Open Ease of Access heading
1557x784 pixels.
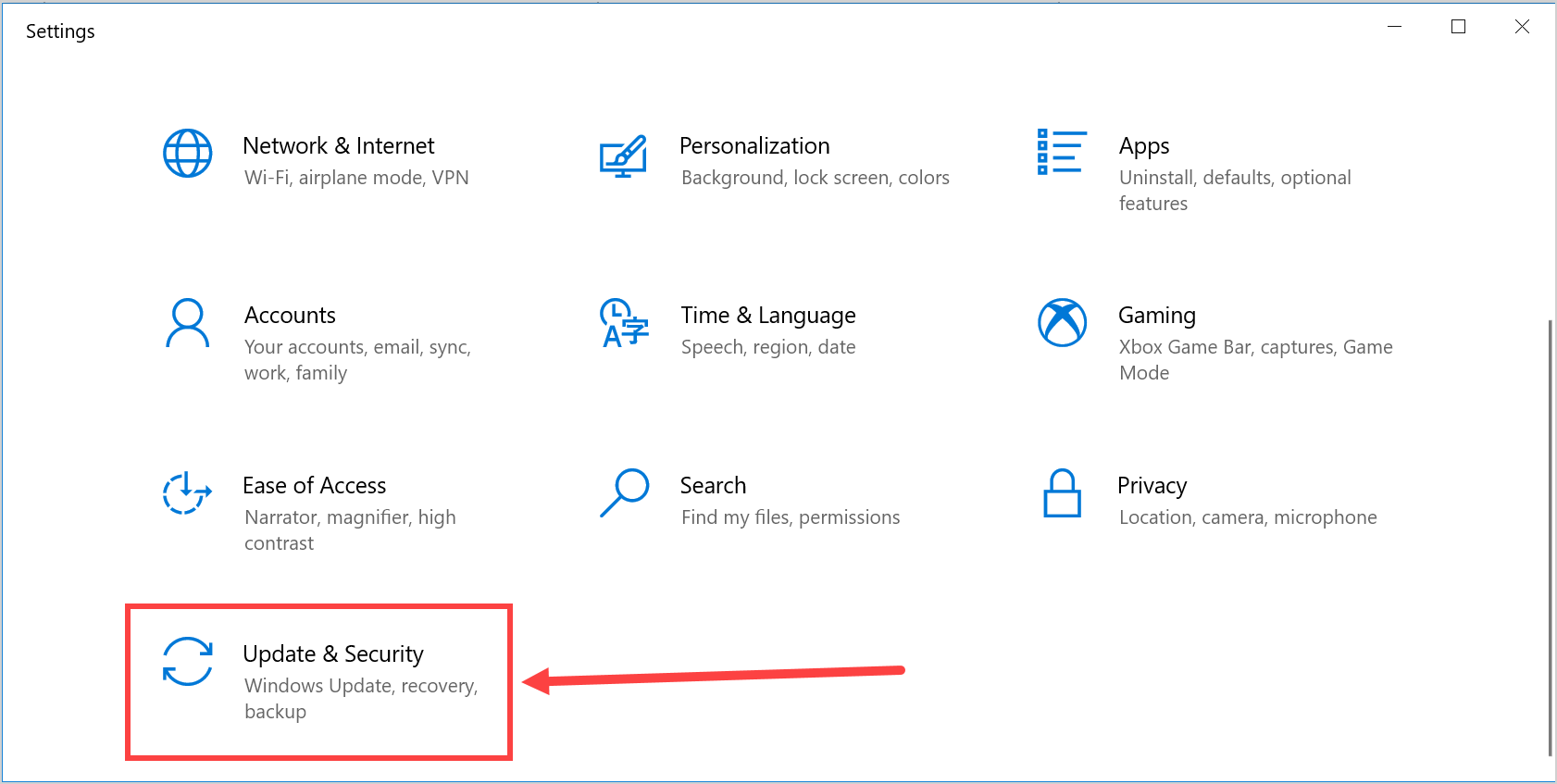click(315, 486)
